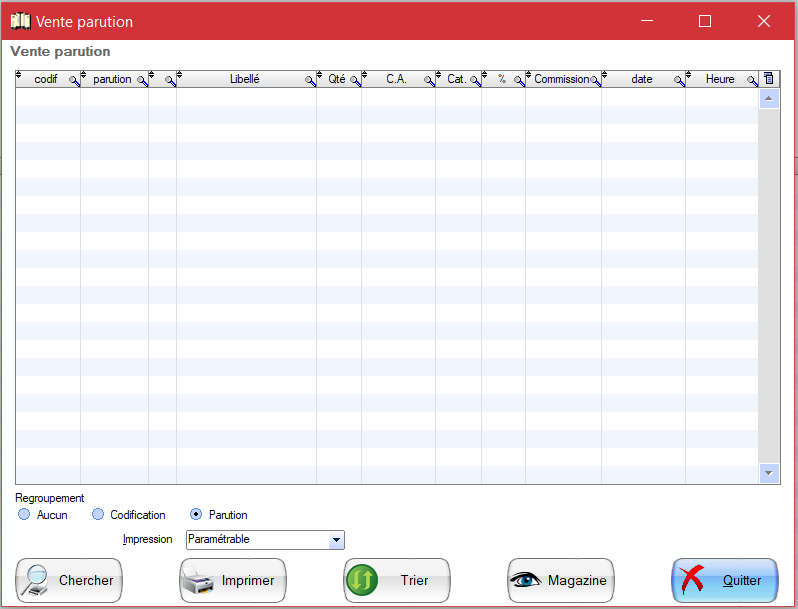Click the search icon in parution column
This screenshot has width=798, height=609.
[142, 81]
